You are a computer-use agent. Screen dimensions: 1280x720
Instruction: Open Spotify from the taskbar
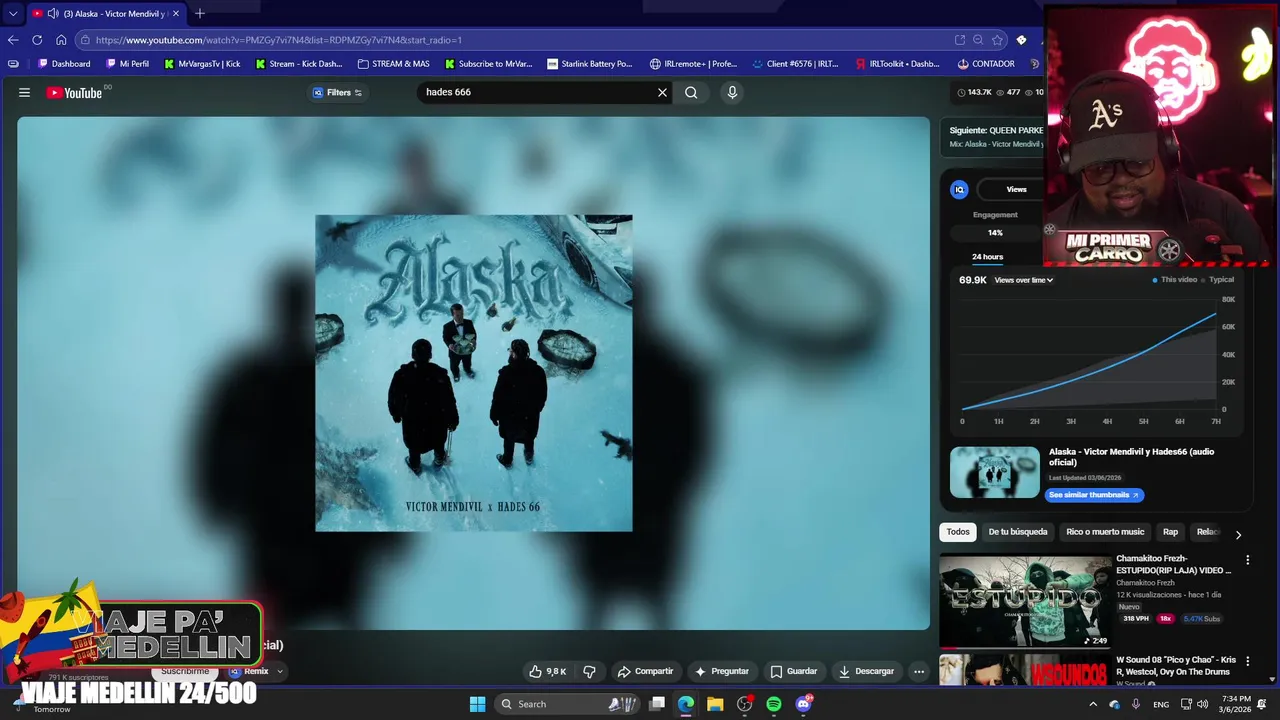click(x=774, y=704)
